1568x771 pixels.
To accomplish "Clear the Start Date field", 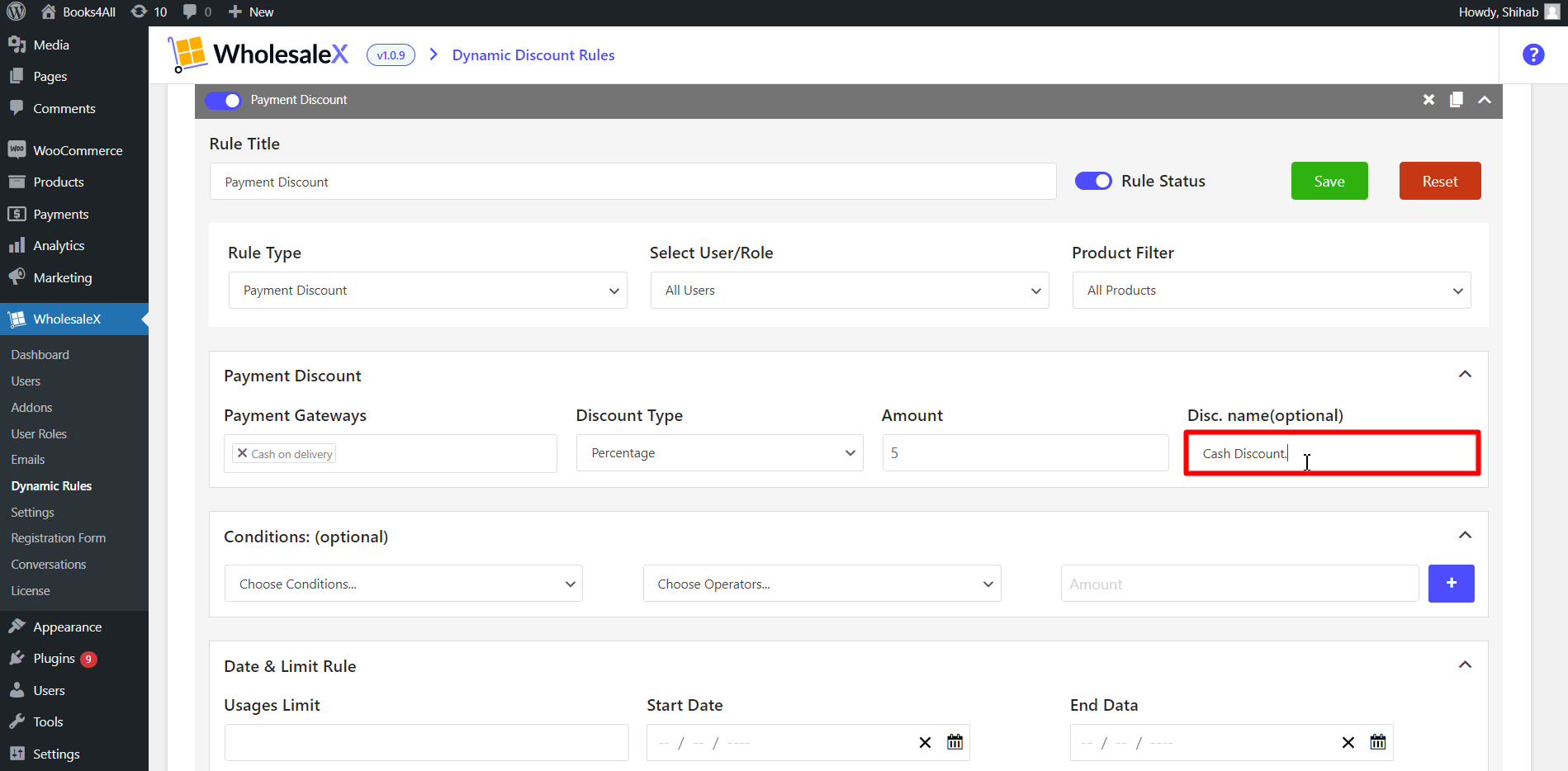I will click(x=925, y=743).
